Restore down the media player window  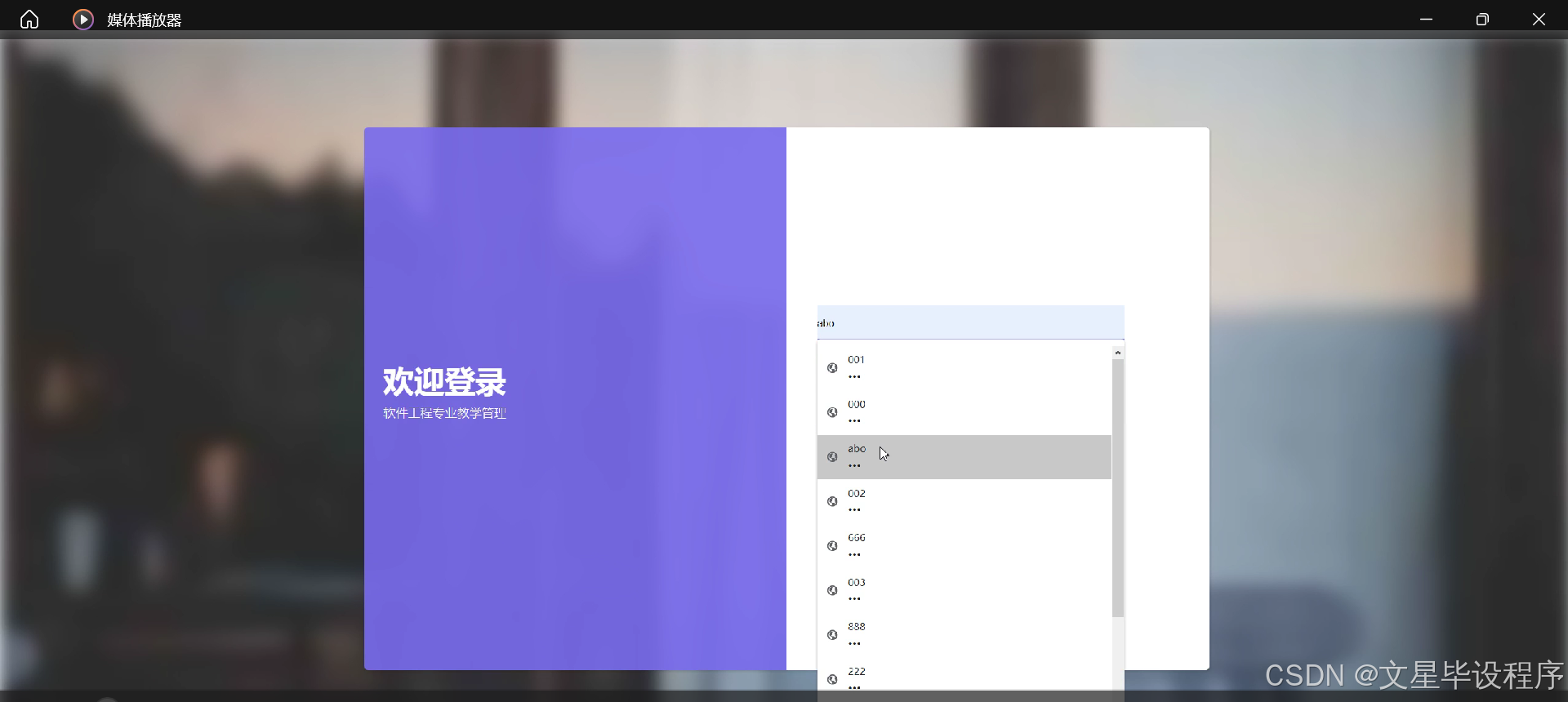(x=1482, y=19)
